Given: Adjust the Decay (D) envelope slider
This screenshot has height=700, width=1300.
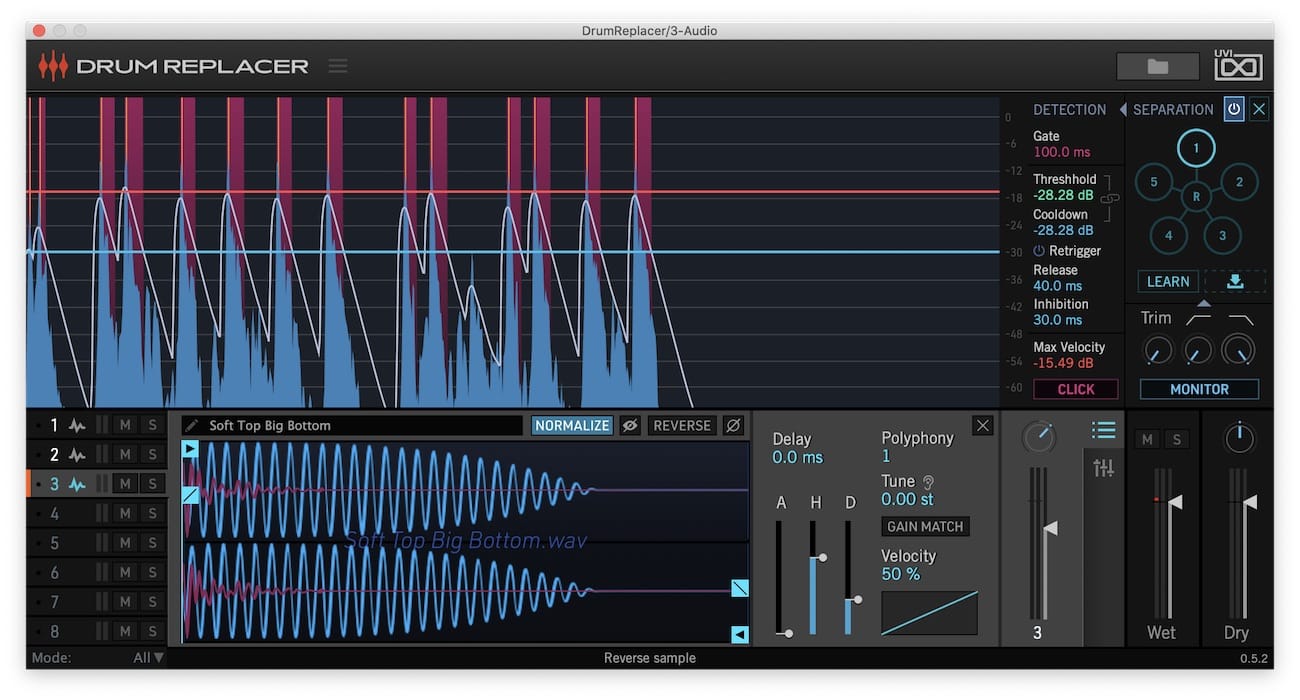Looking at the screenshot, I should pos(849,577).
